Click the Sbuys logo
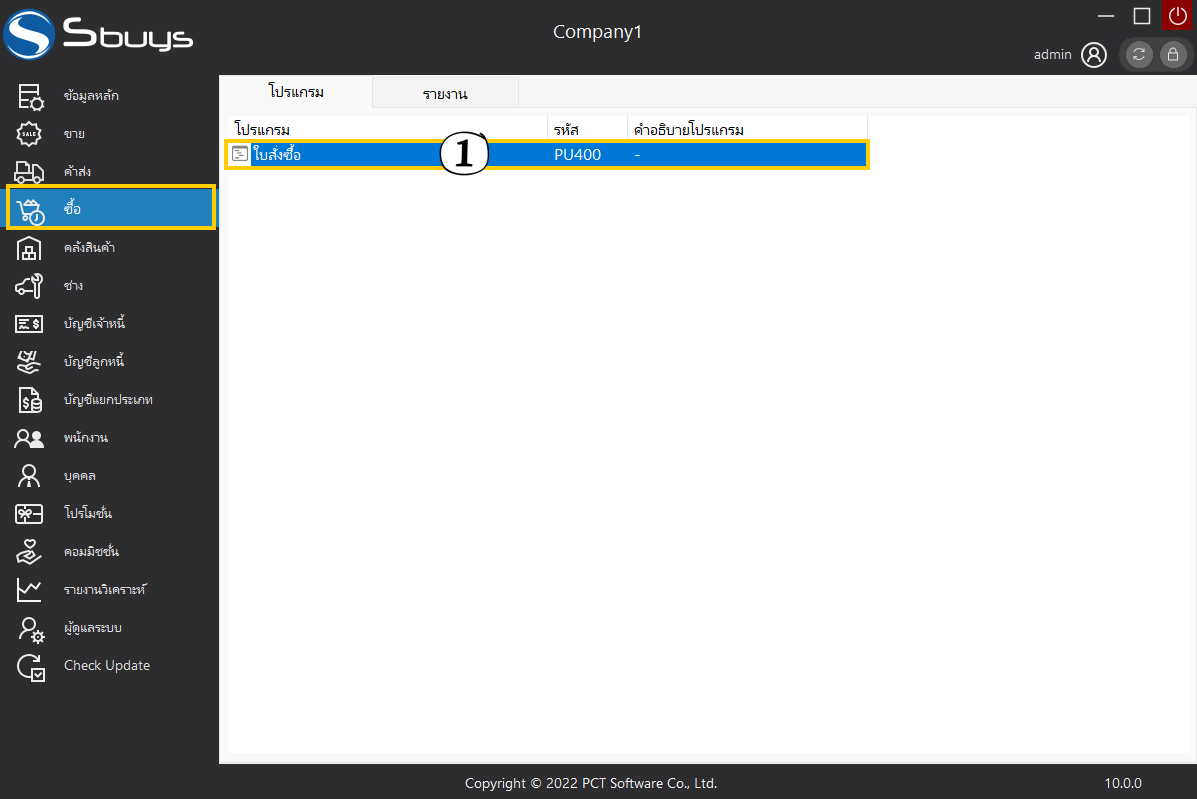 99,36
